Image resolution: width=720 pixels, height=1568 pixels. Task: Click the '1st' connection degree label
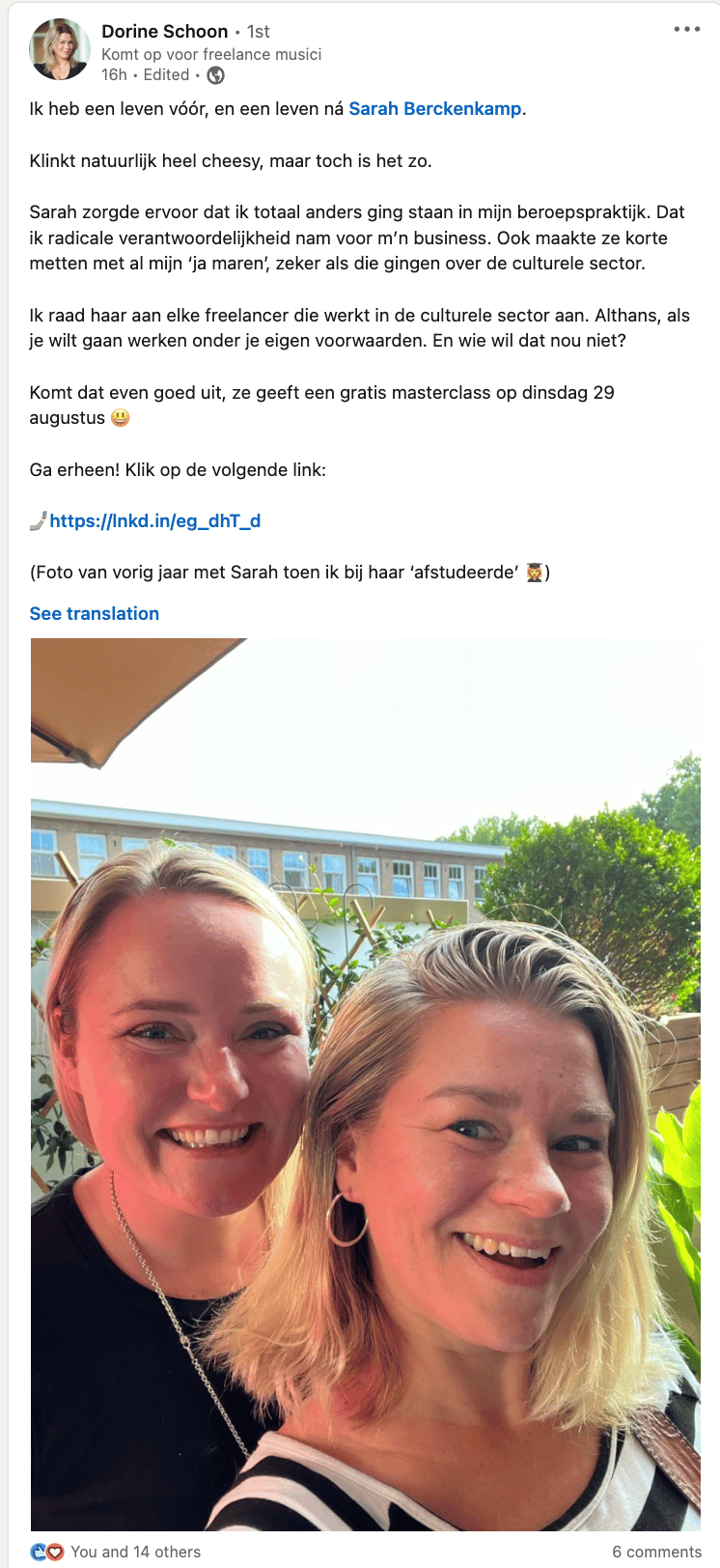point(259,32)
